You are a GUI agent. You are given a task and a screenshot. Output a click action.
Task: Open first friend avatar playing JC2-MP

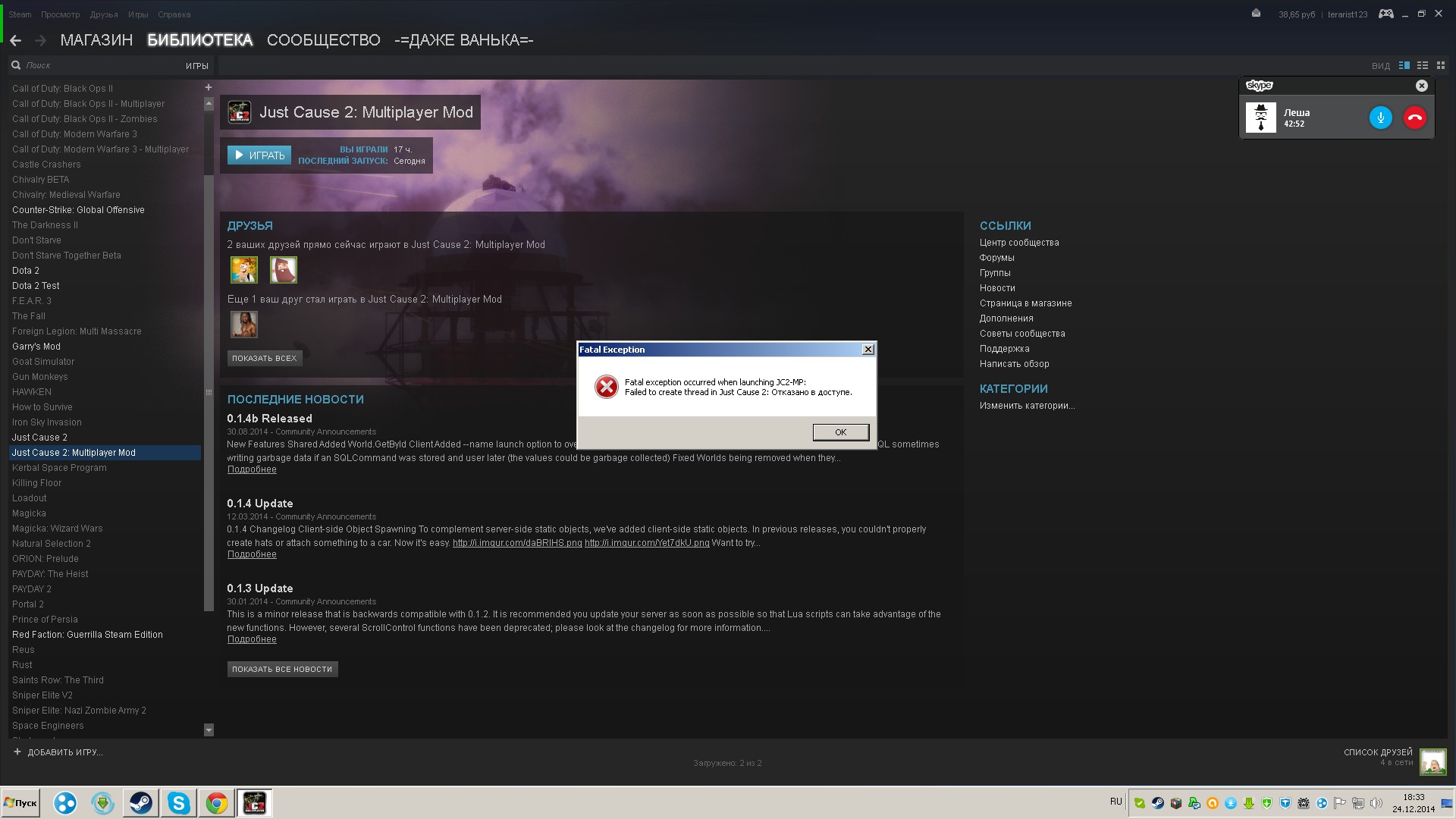pos(243,270)
